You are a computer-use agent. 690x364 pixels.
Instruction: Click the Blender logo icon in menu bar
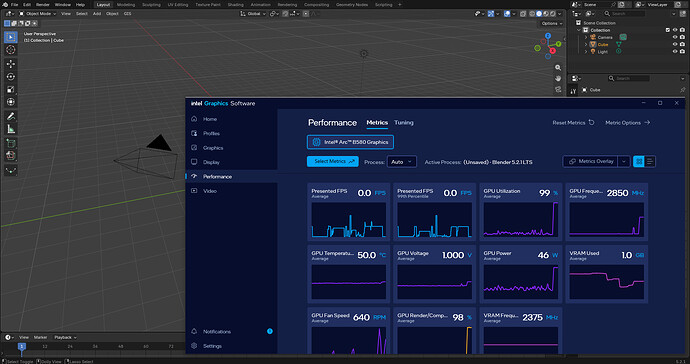[x=5, y=4]
